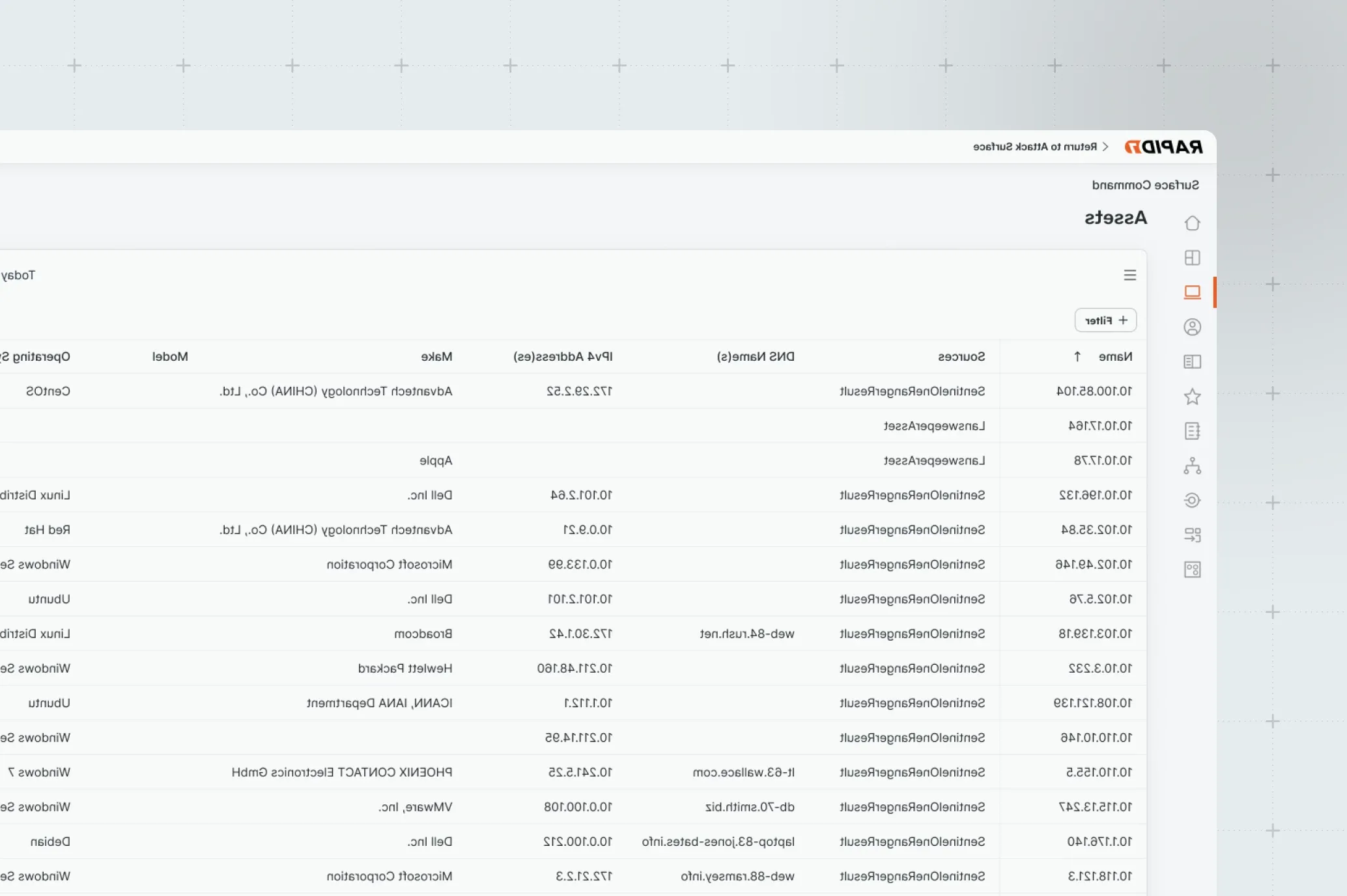This screenshot has width=1347, height=896.
Task: Select the asset name 10.110.10.146
Action: click(x=1096, y=737)
